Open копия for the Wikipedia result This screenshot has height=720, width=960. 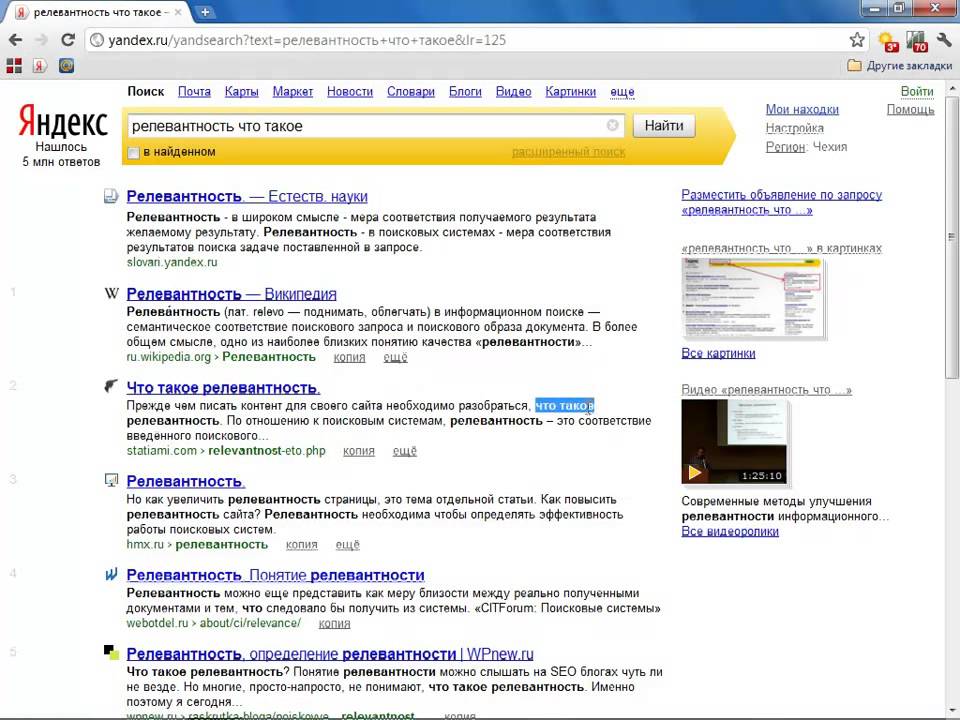click(349, 358)
